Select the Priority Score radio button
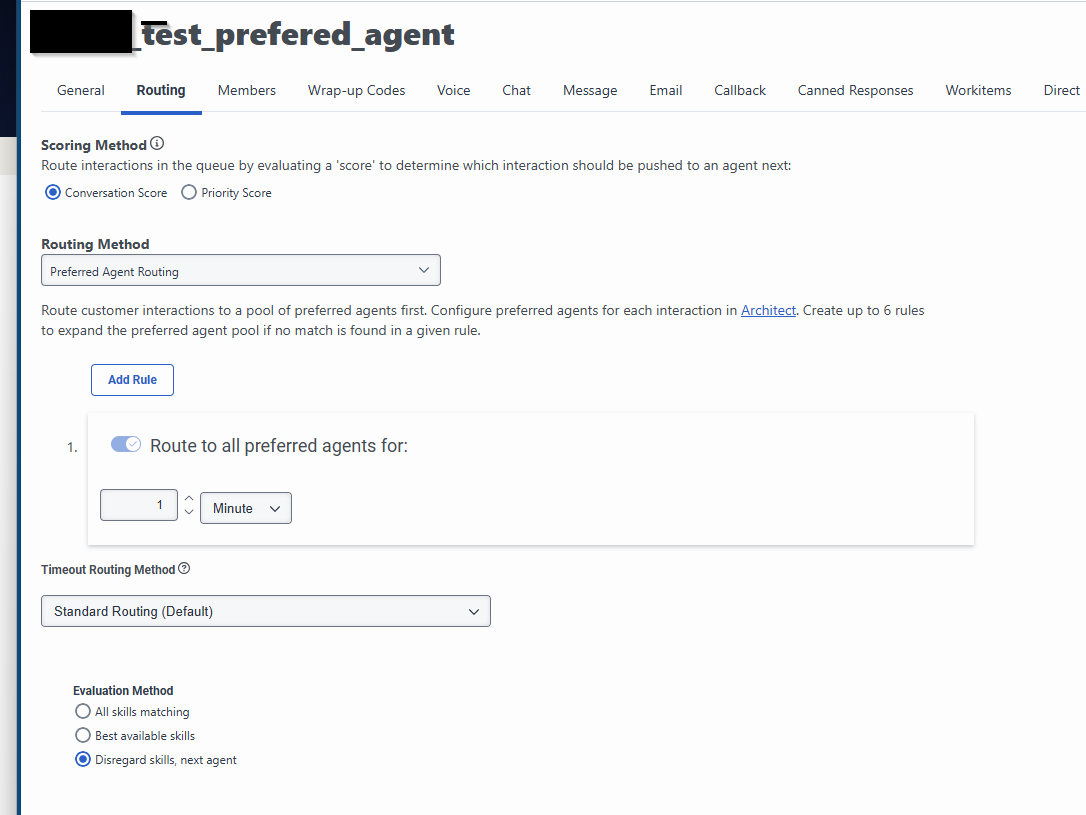 pyautogui.click(x=189, y=193)
